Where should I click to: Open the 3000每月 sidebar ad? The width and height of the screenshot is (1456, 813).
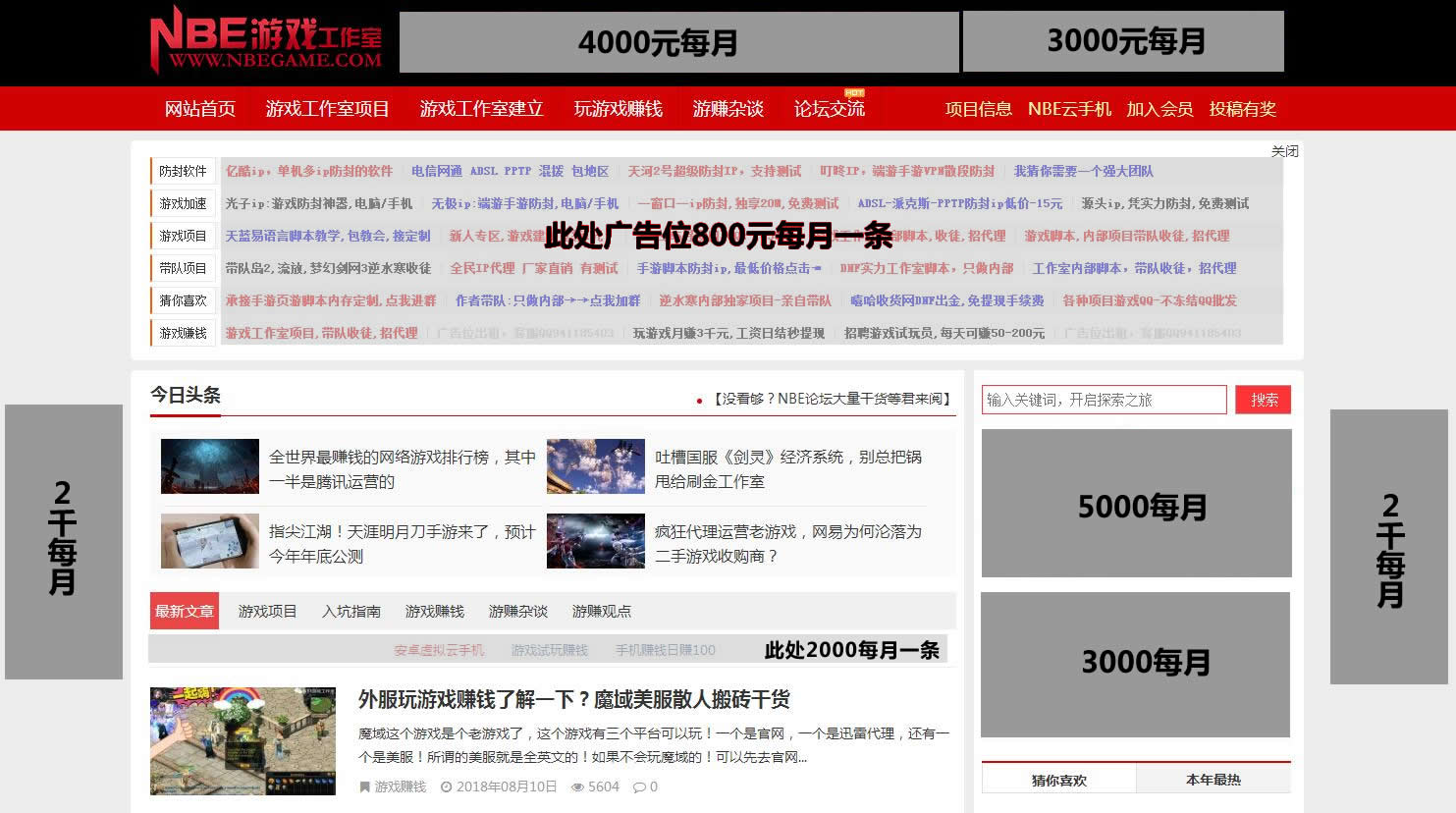tap(1135, 665)
